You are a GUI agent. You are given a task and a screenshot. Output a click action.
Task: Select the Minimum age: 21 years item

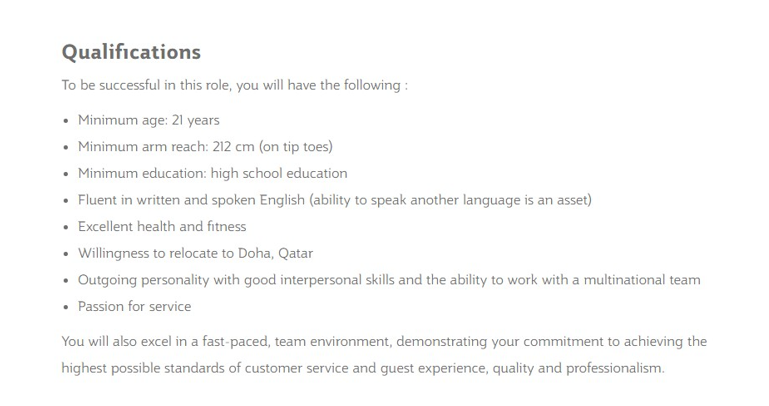click(149, 120)
